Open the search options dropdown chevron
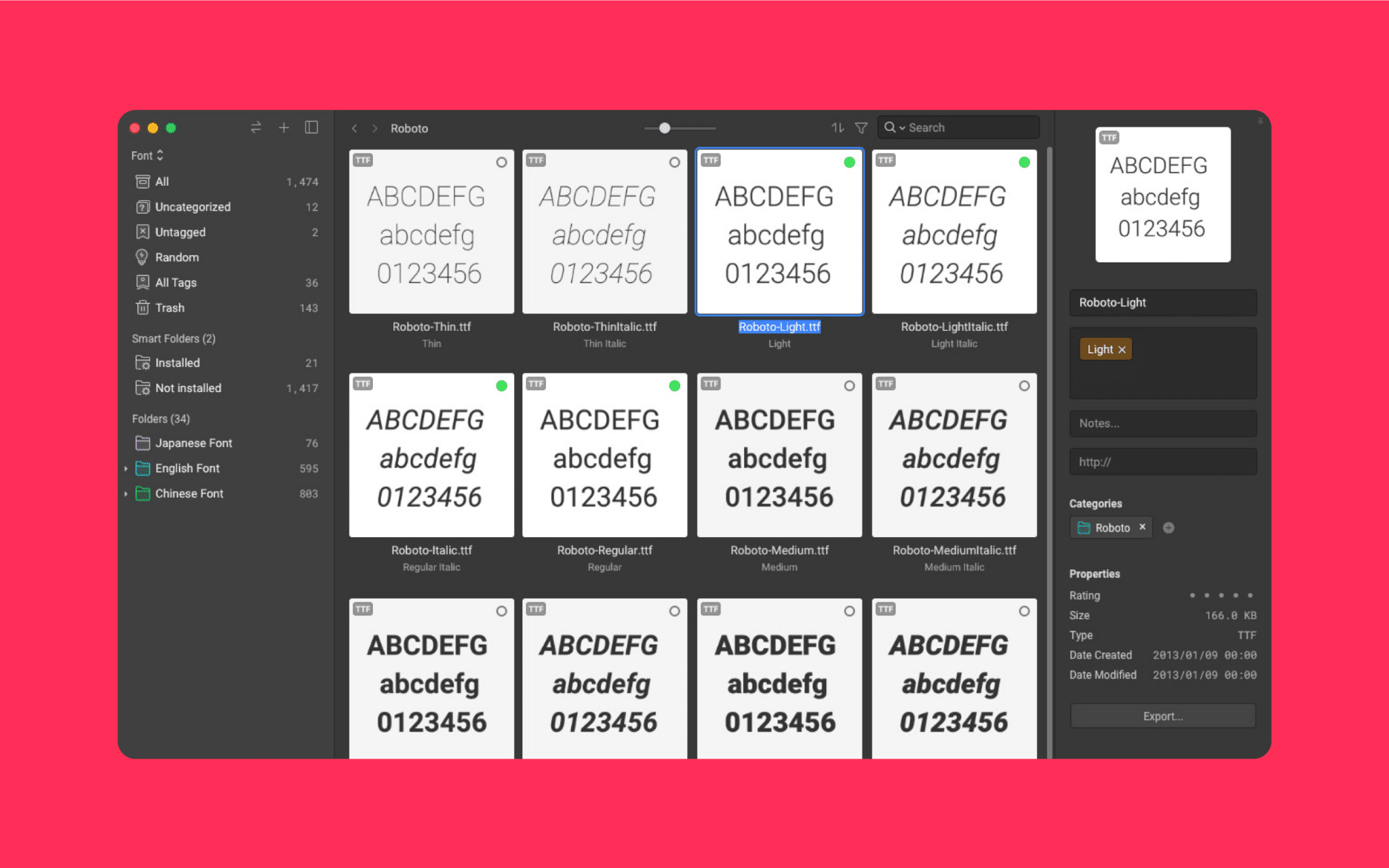1389x868 pixels. click(902, 128)
